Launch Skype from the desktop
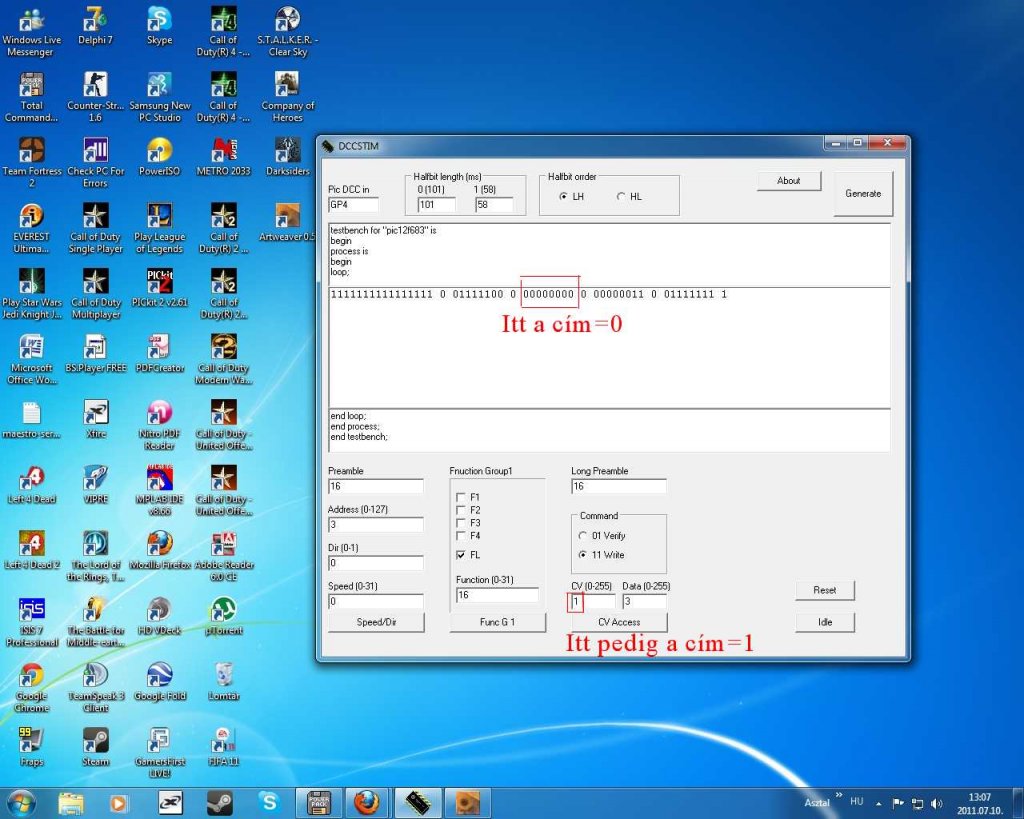 (159, 27)
